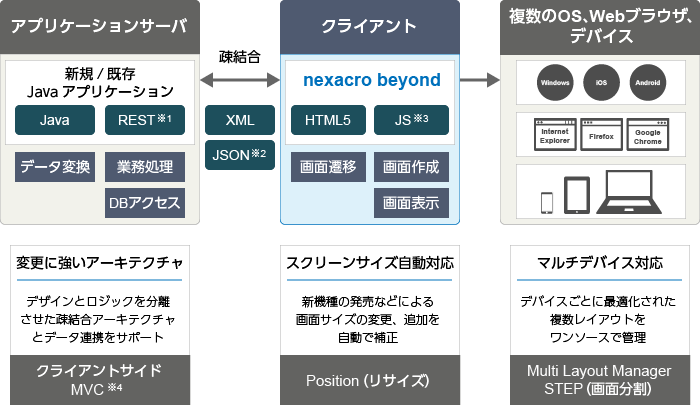Select the Firefox browser window icon
This screenshot has width=700, height=405.
click(x=601, y=134)
